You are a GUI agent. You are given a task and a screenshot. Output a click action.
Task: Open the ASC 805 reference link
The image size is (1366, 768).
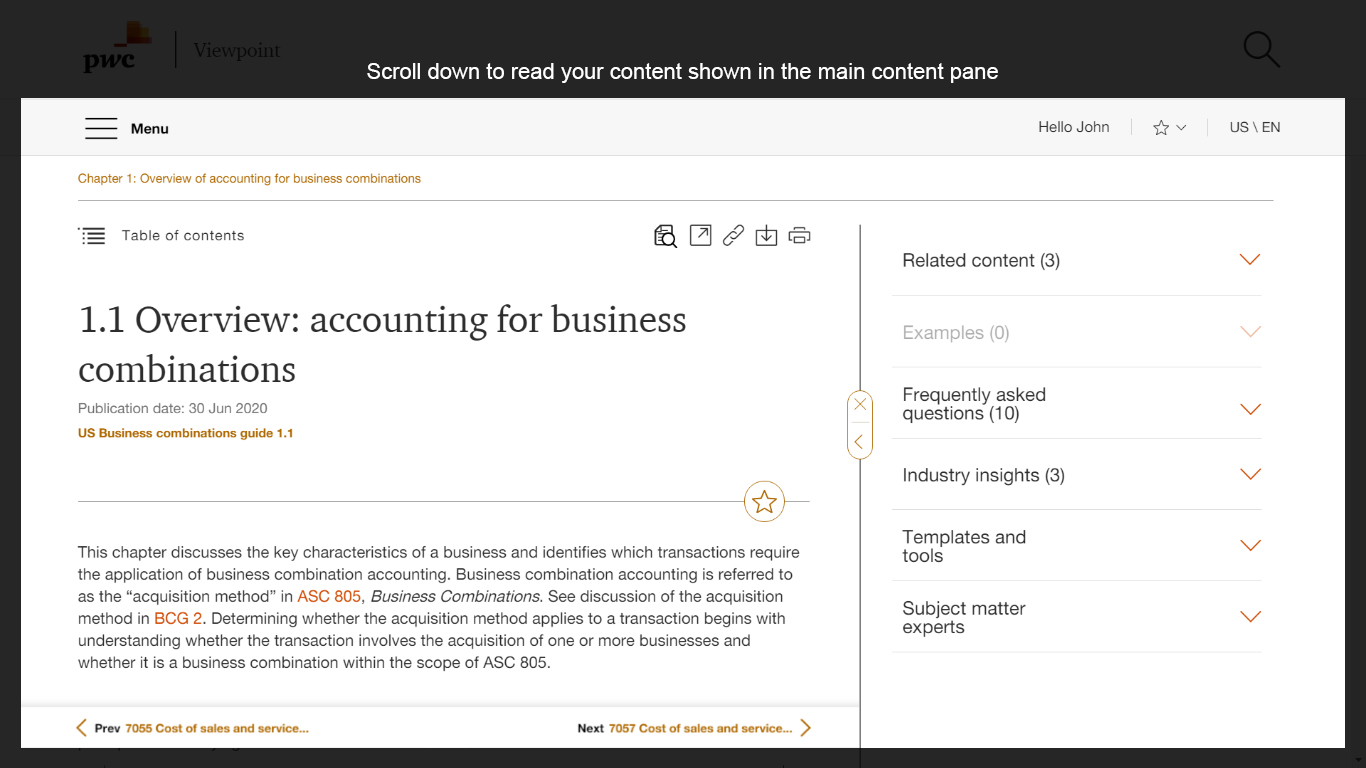329,596
